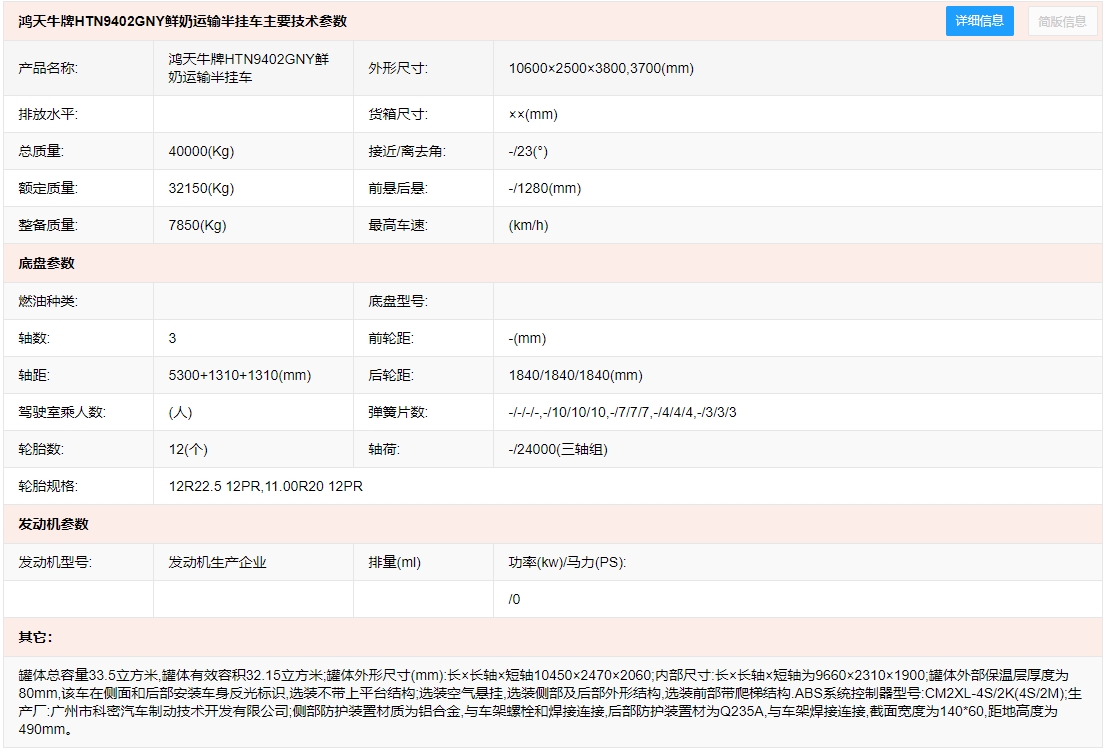Select total mass value 40000(Kg)
Screen dimensions: 1107x753
(201, 151)
